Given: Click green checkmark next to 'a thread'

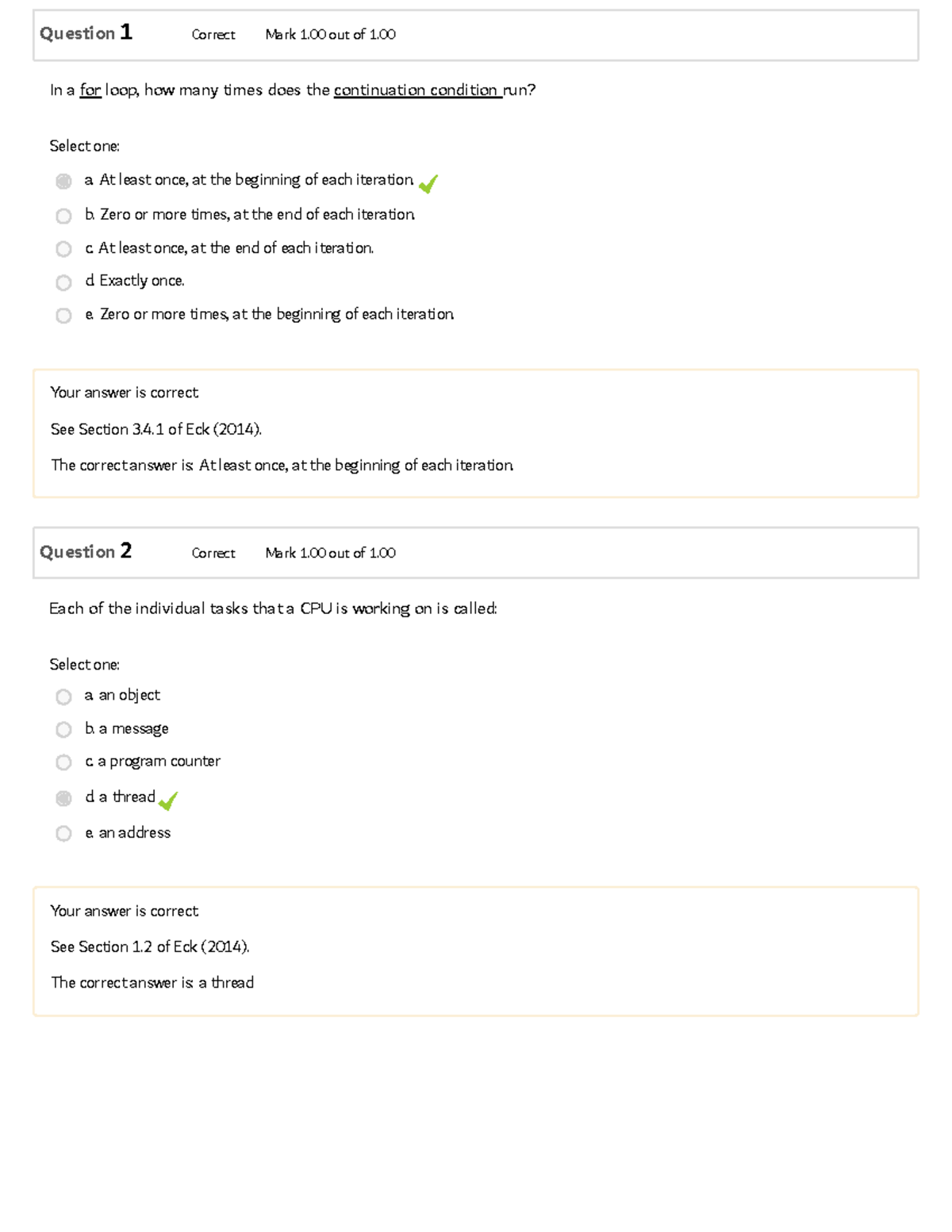Looking at the screenshot, I should pyautogui.click(x=168, y=801).
